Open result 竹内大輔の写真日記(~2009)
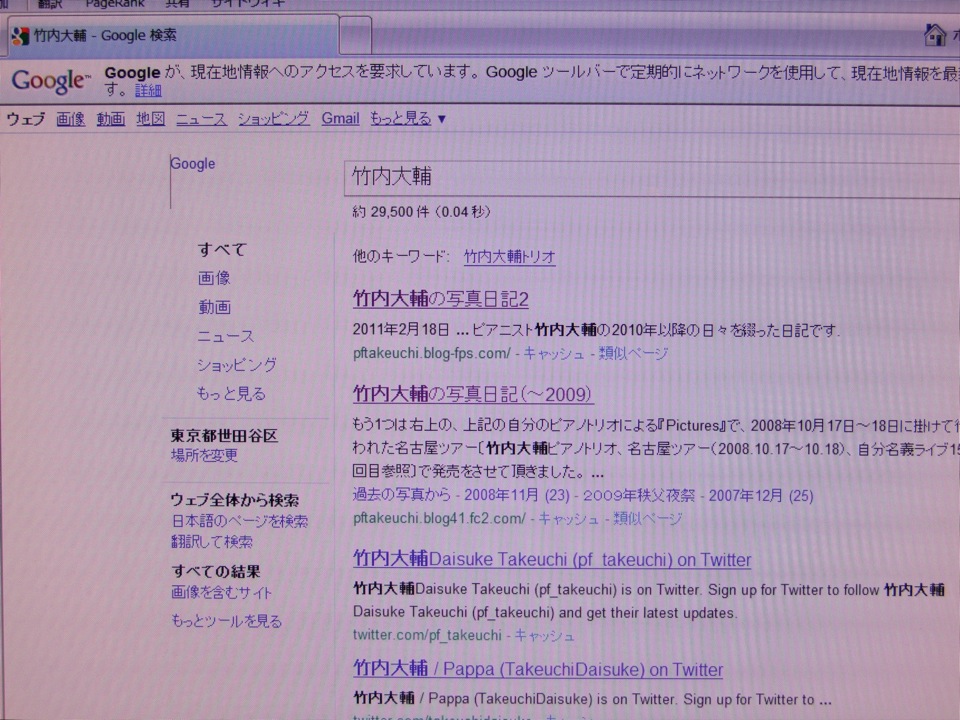The width and height of the screenshot is (960, 720). [x=473, y=394]
